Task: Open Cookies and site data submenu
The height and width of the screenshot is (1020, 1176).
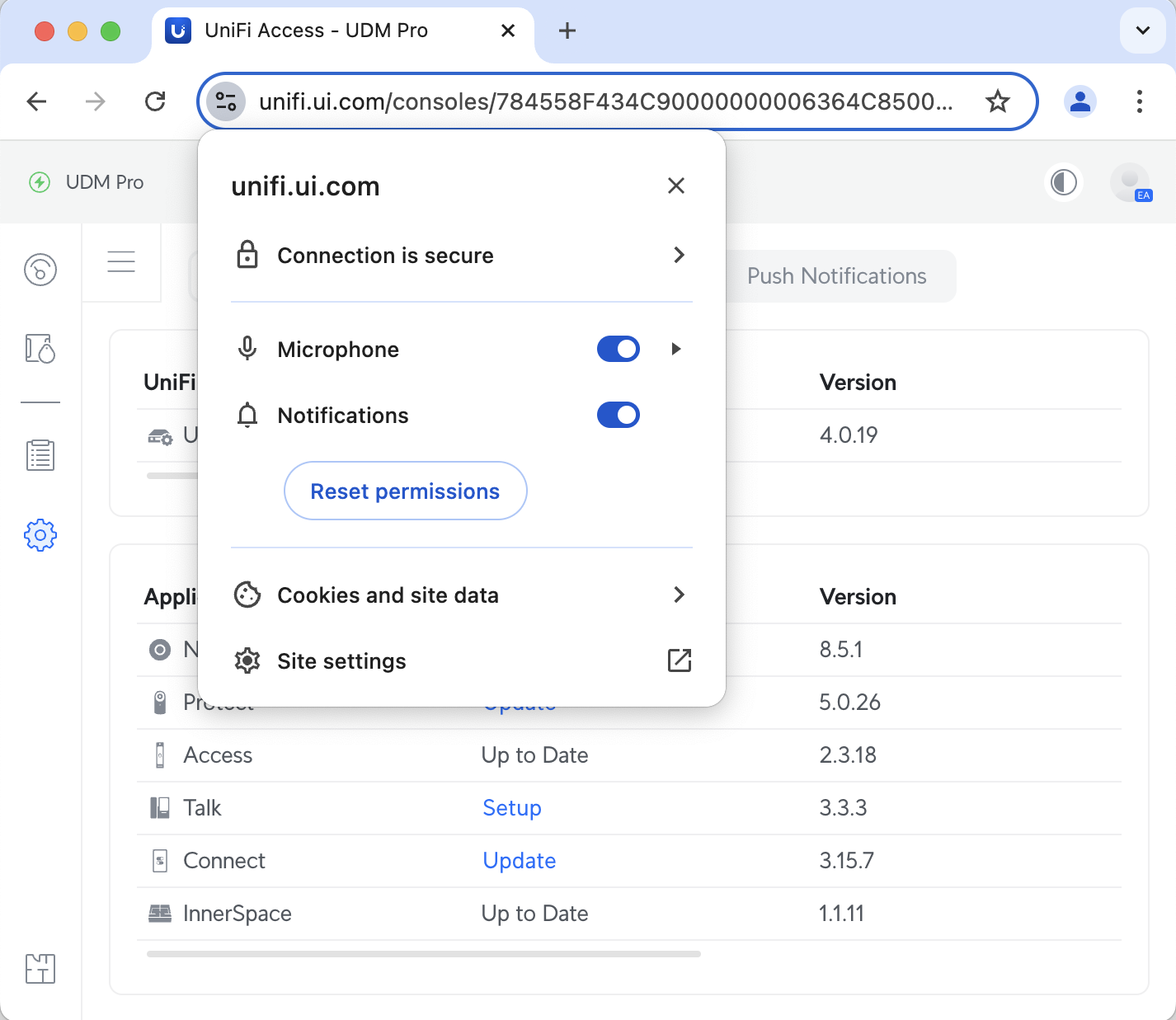Action: [x=462, y=595]
